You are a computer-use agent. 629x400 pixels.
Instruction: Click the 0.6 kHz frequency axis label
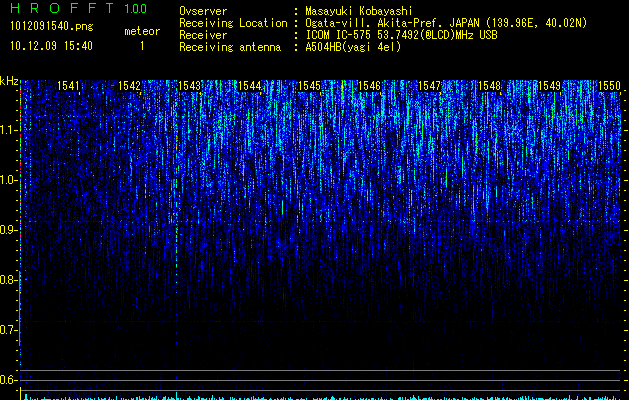click(x=8, y=380)
